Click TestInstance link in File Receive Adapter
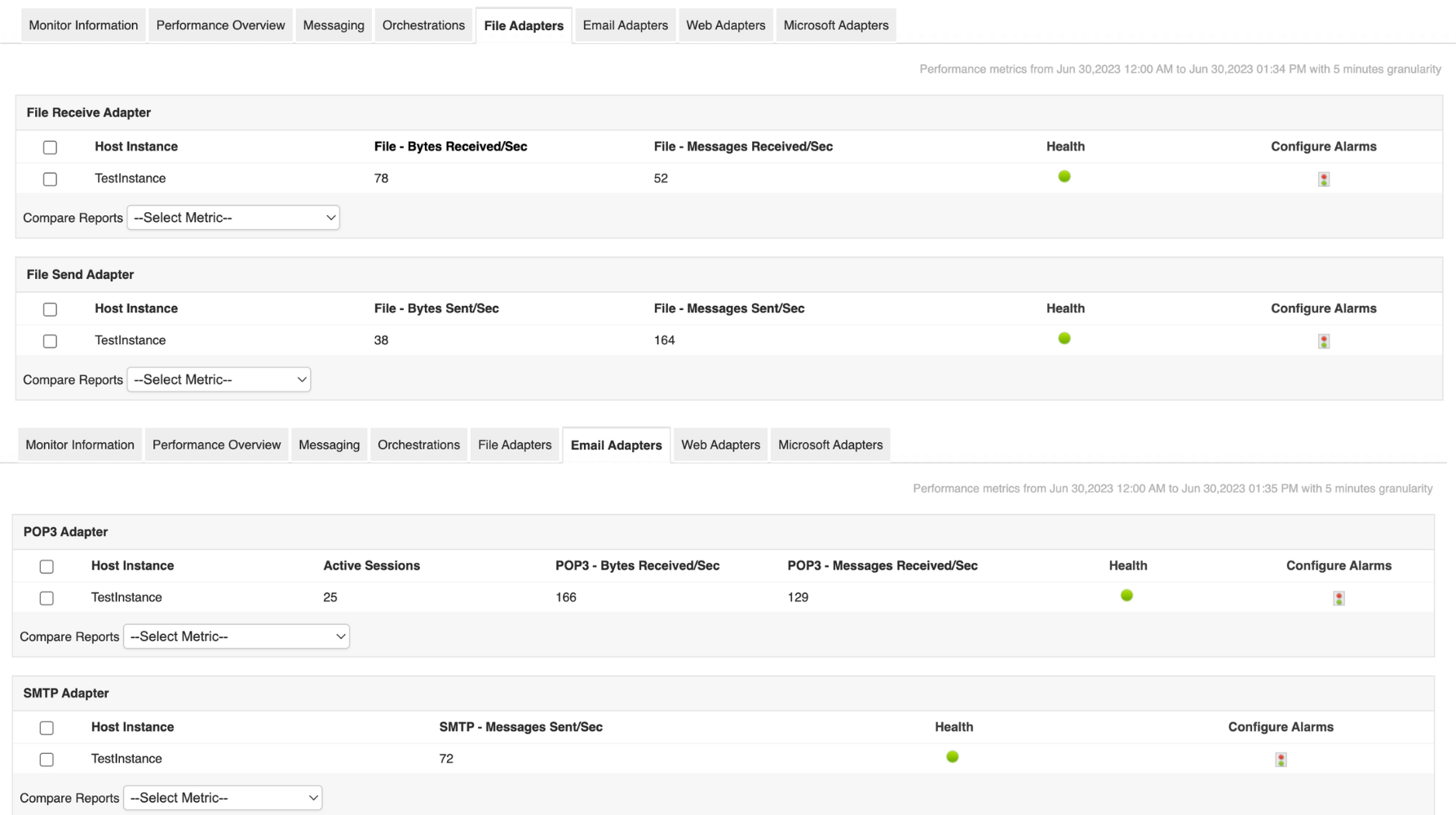 pyautogui.click(x=130, y=179)
